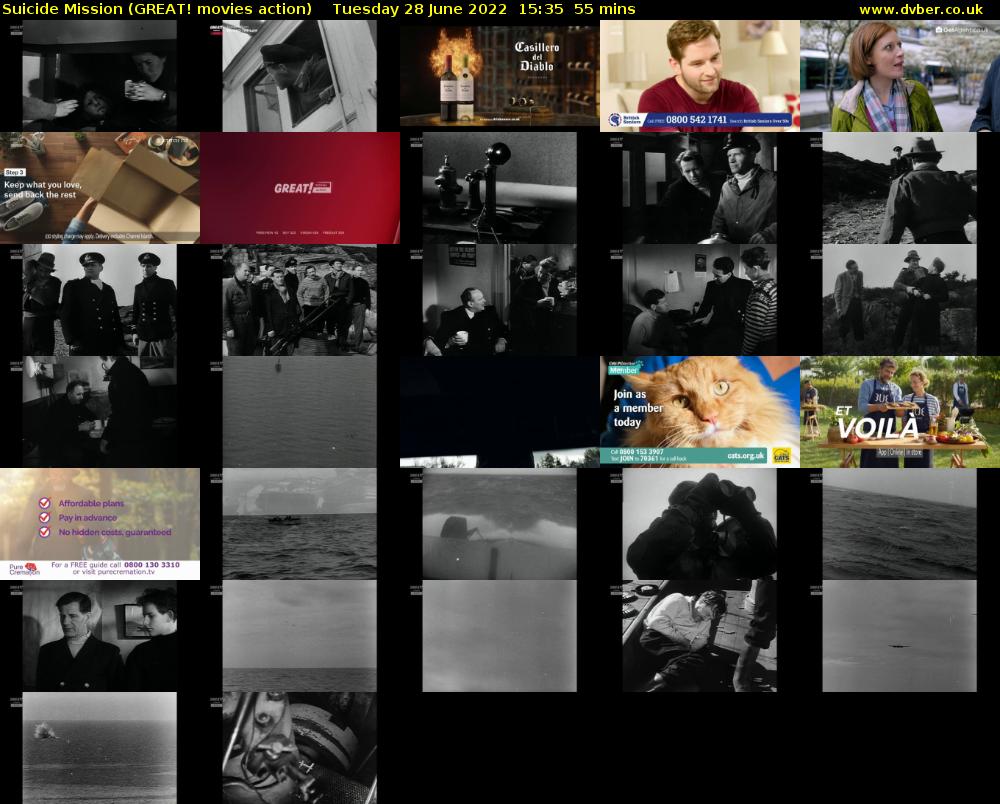Select the red-haired woman in green jacket thumbnail
Viewport: 1000px width, 804px height.
pos(900,76)
